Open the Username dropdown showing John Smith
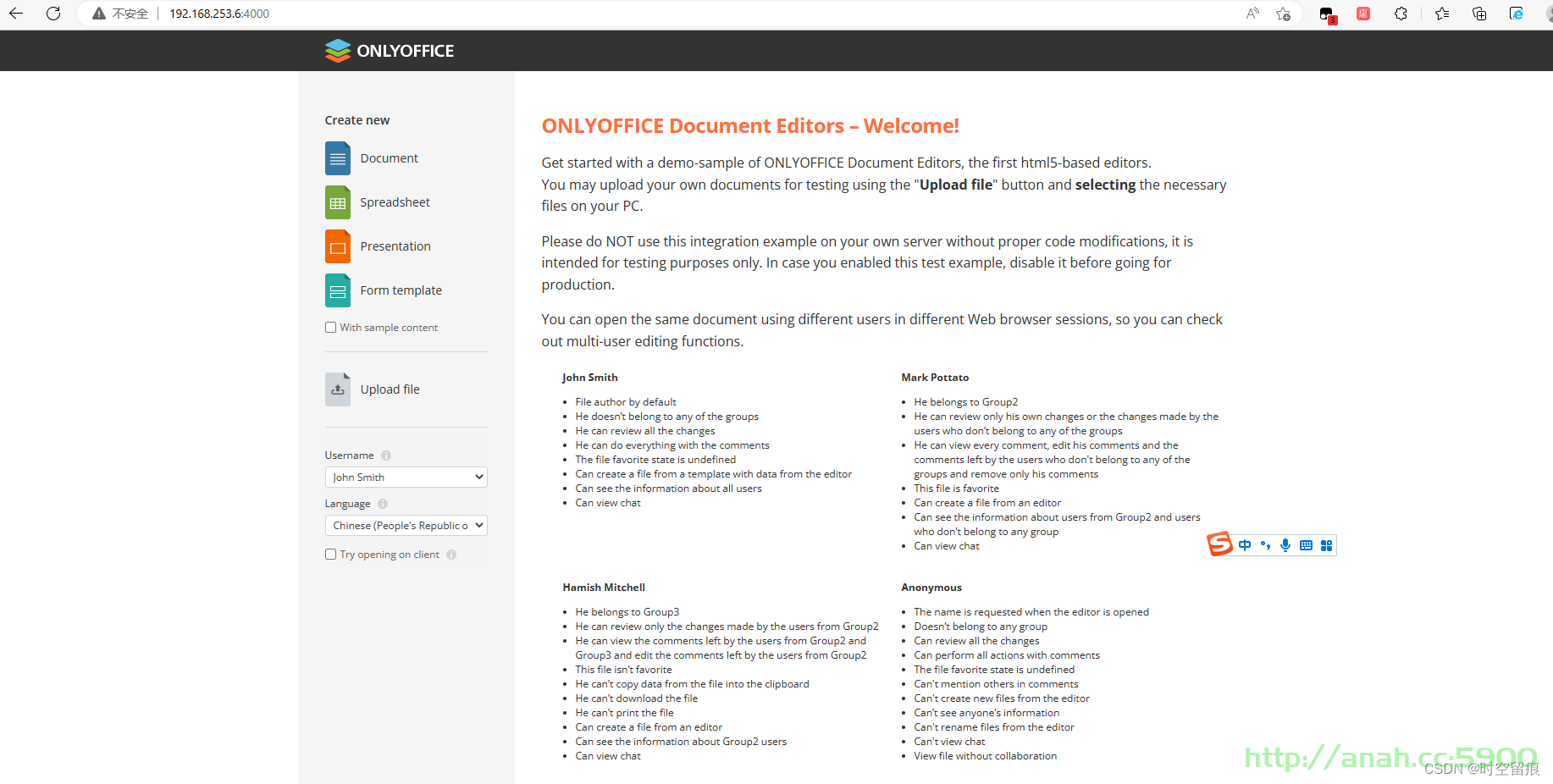The height and width of the screenshot is (784, 1553). click(406, 478)
